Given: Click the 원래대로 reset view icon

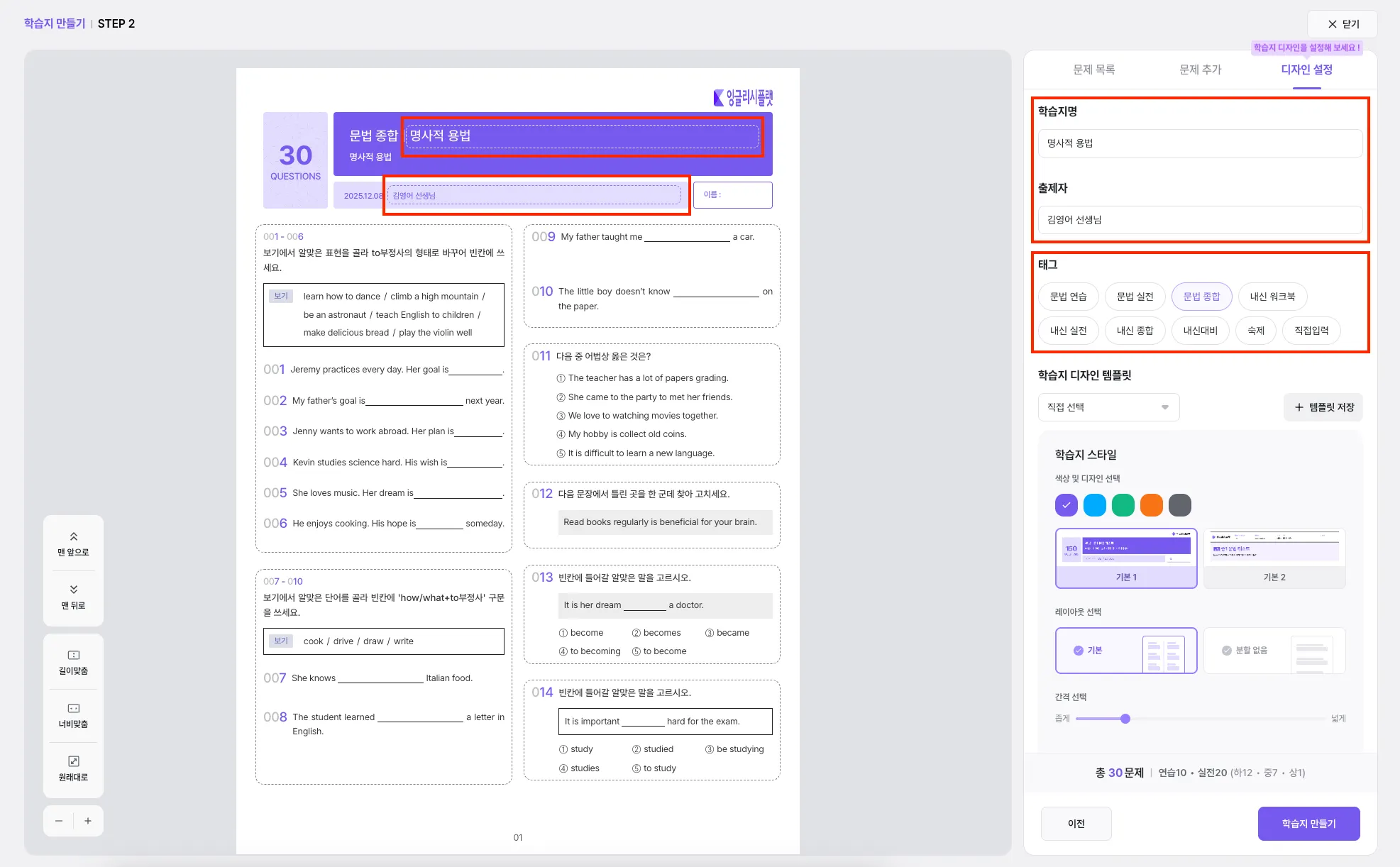Looking at the screenshot, I should point(73,761).
